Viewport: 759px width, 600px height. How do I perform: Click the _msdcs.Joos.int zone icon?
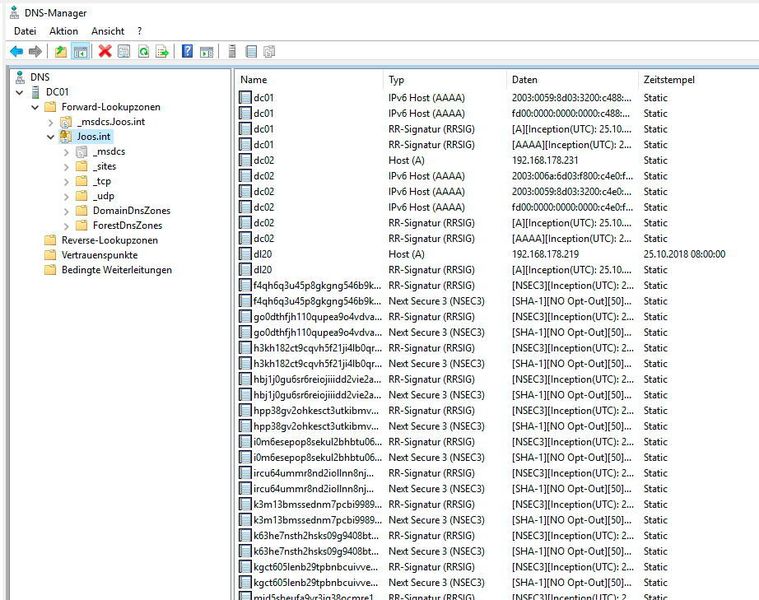pyautogui.click(x=65, y=121)
